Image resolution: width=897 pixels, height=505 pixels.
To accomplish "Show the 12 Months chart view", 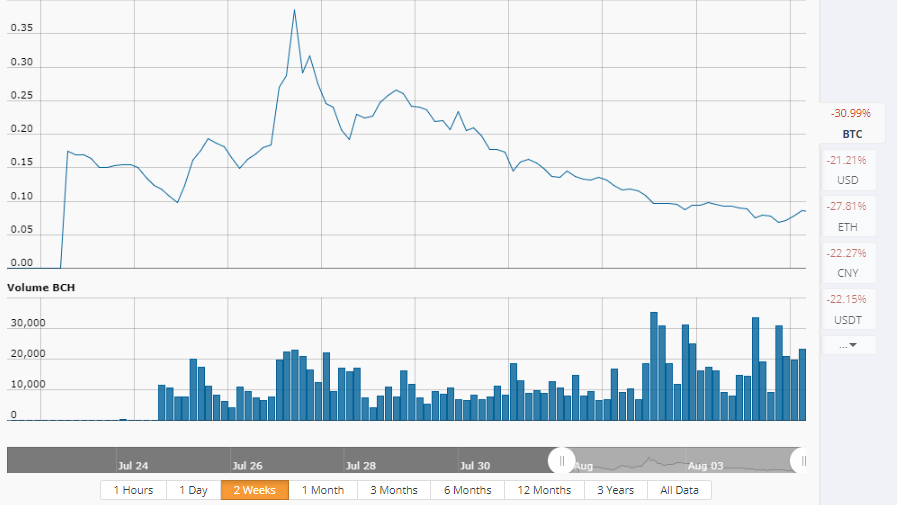I will pyautogui.click(x=544, y=490).
